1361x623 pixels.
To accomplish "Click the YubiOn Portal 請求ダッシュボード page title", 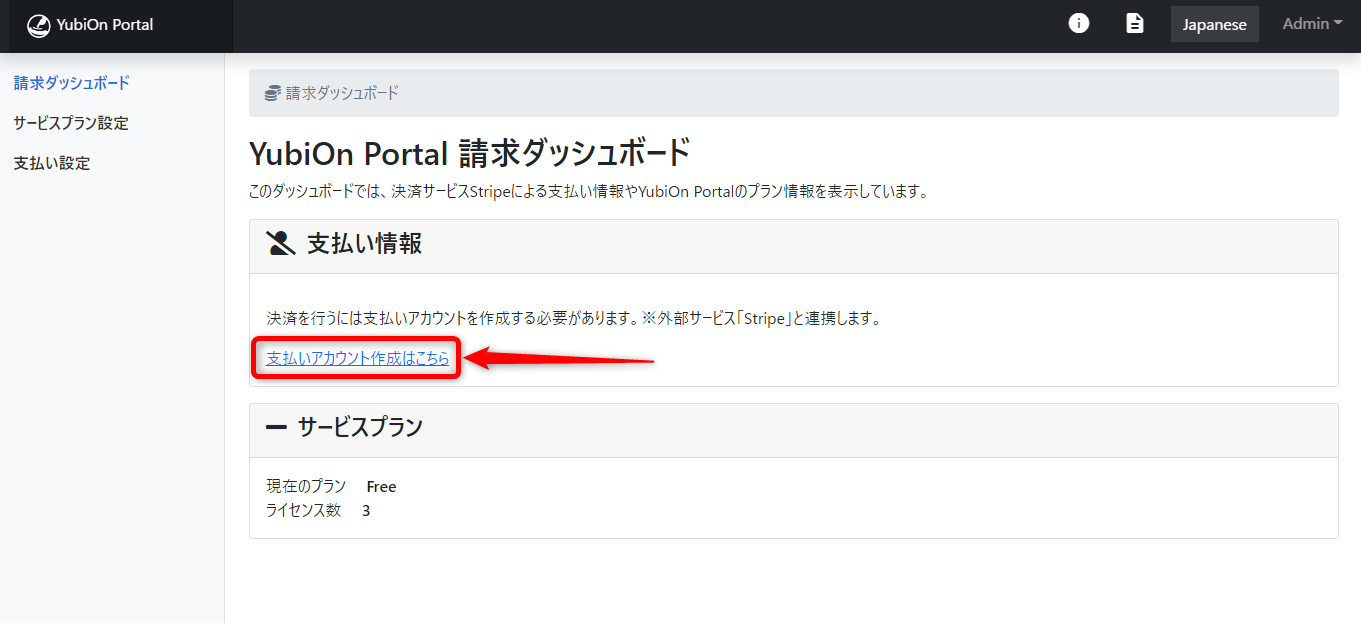I will tap(469, 154).
